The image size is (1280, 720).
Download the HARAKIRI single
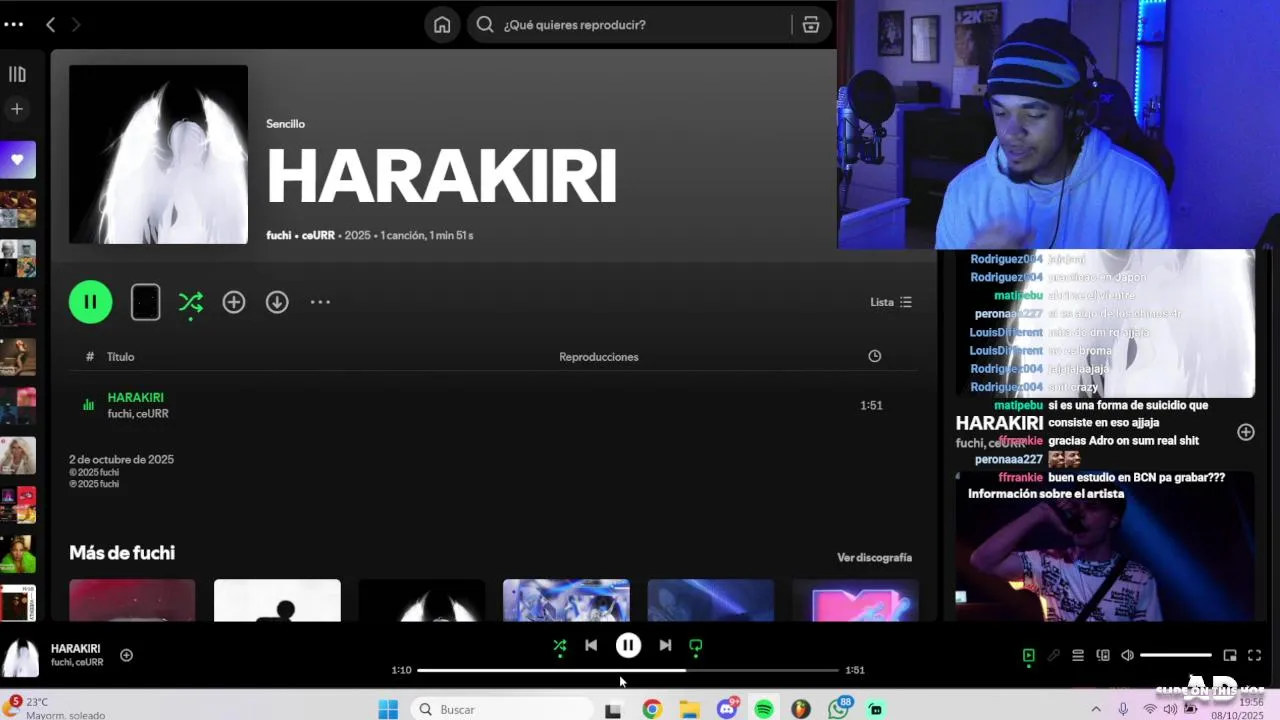(277, 302)
